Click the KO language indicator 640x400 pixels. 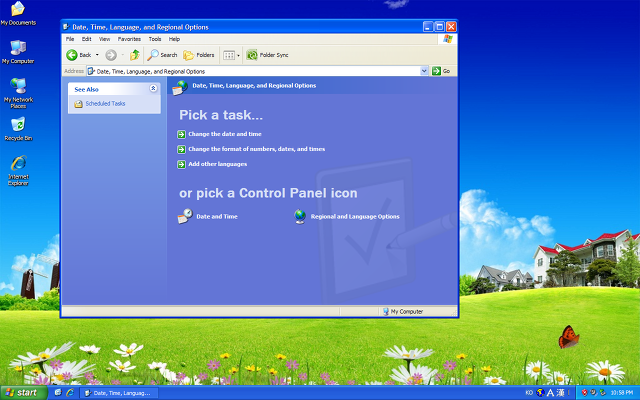[x=529, y=393]
